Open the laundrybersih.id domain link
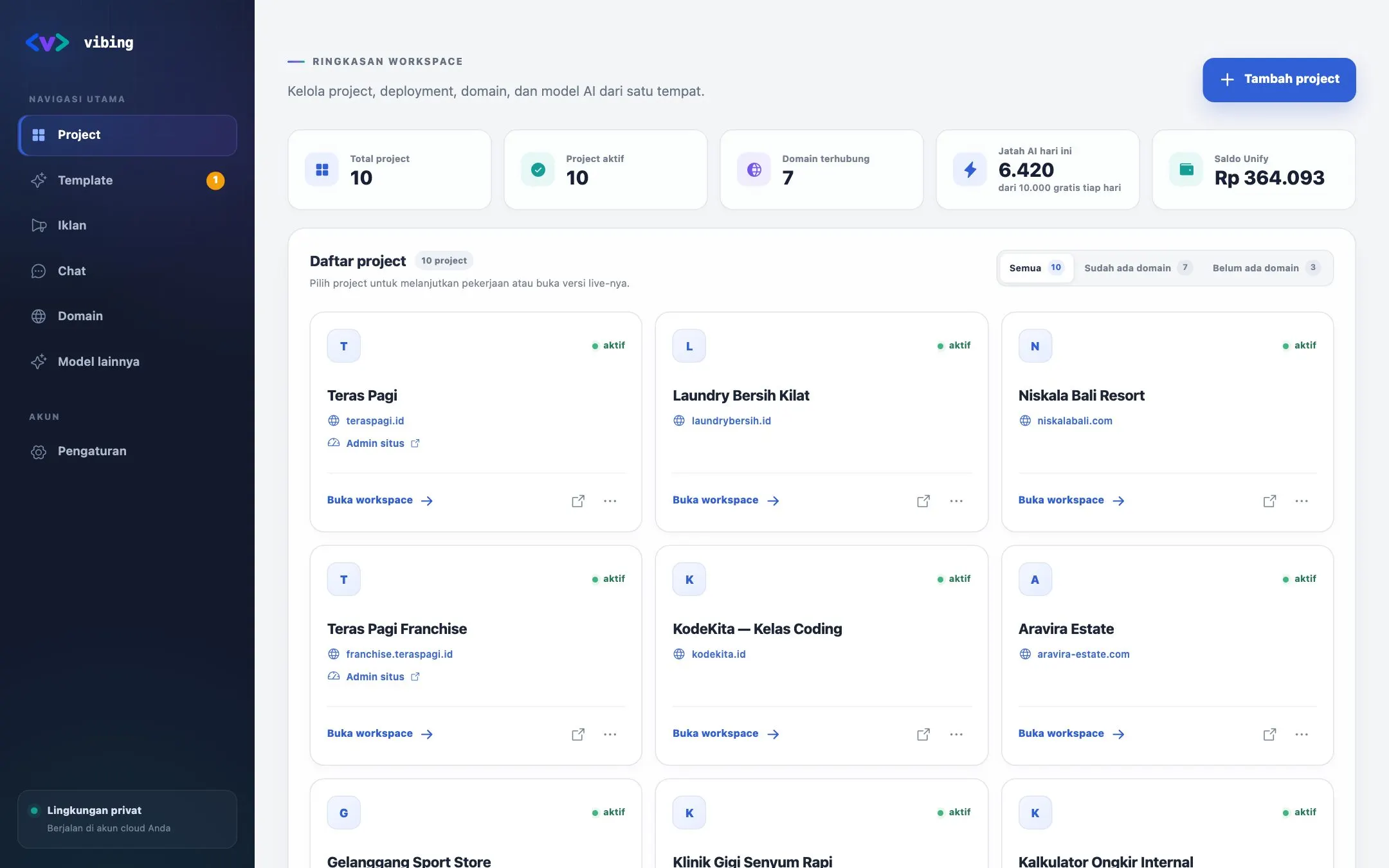The width and height of the screenshot is (1389, 868). [731, 421]
